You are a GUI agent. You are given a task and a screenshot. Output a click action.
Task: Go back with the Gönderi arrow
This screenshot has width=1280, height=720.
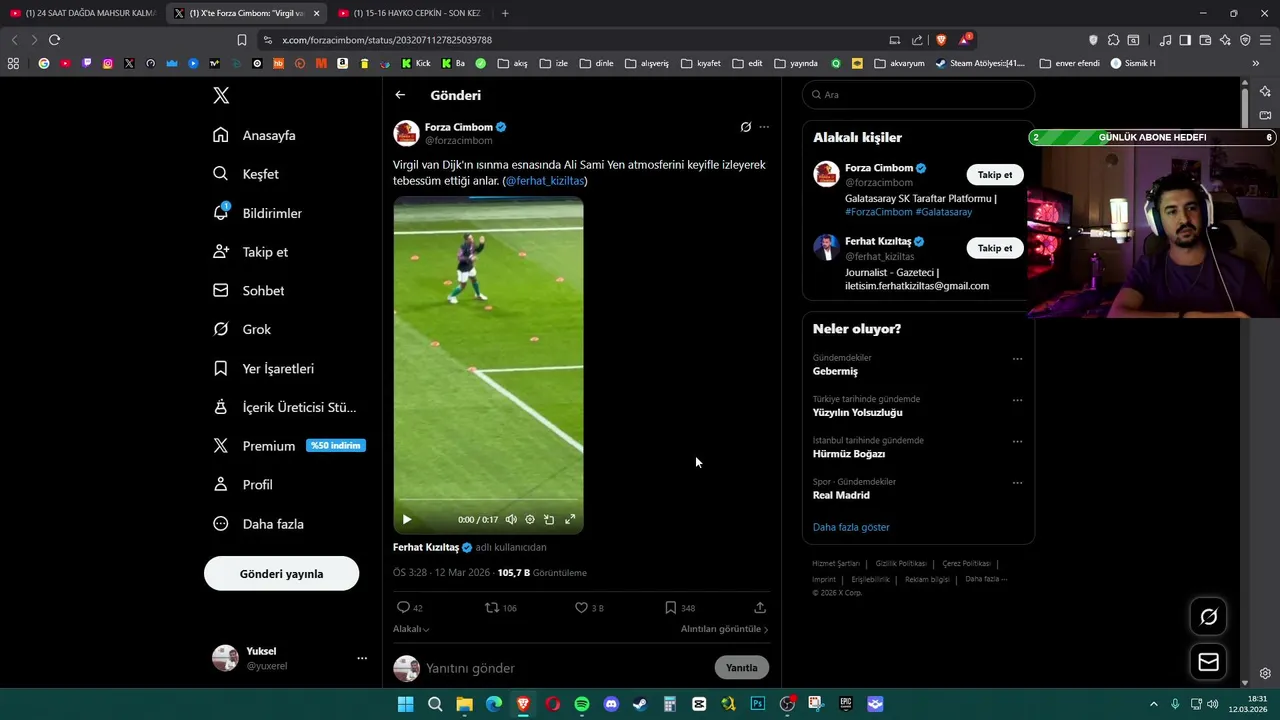pyautogui.click(x=400, y=95)
